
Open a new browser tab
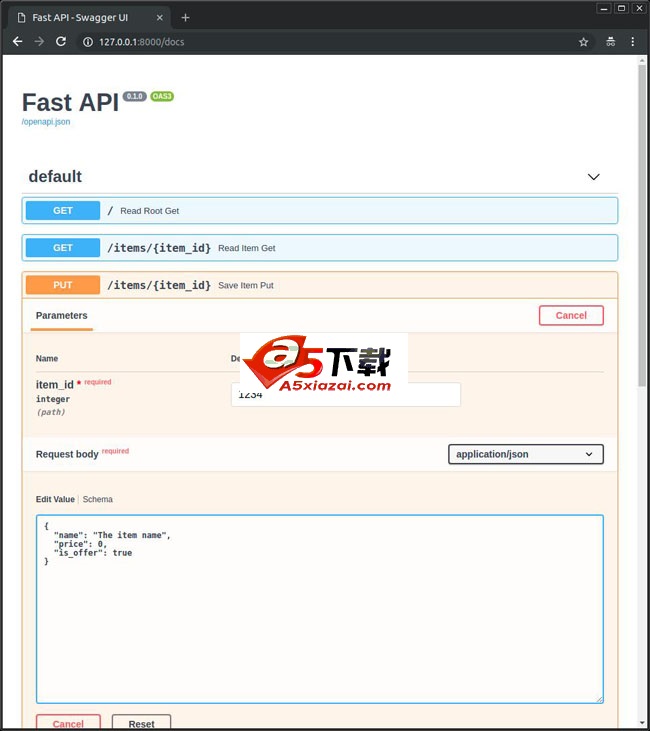[x=185, y=18]
